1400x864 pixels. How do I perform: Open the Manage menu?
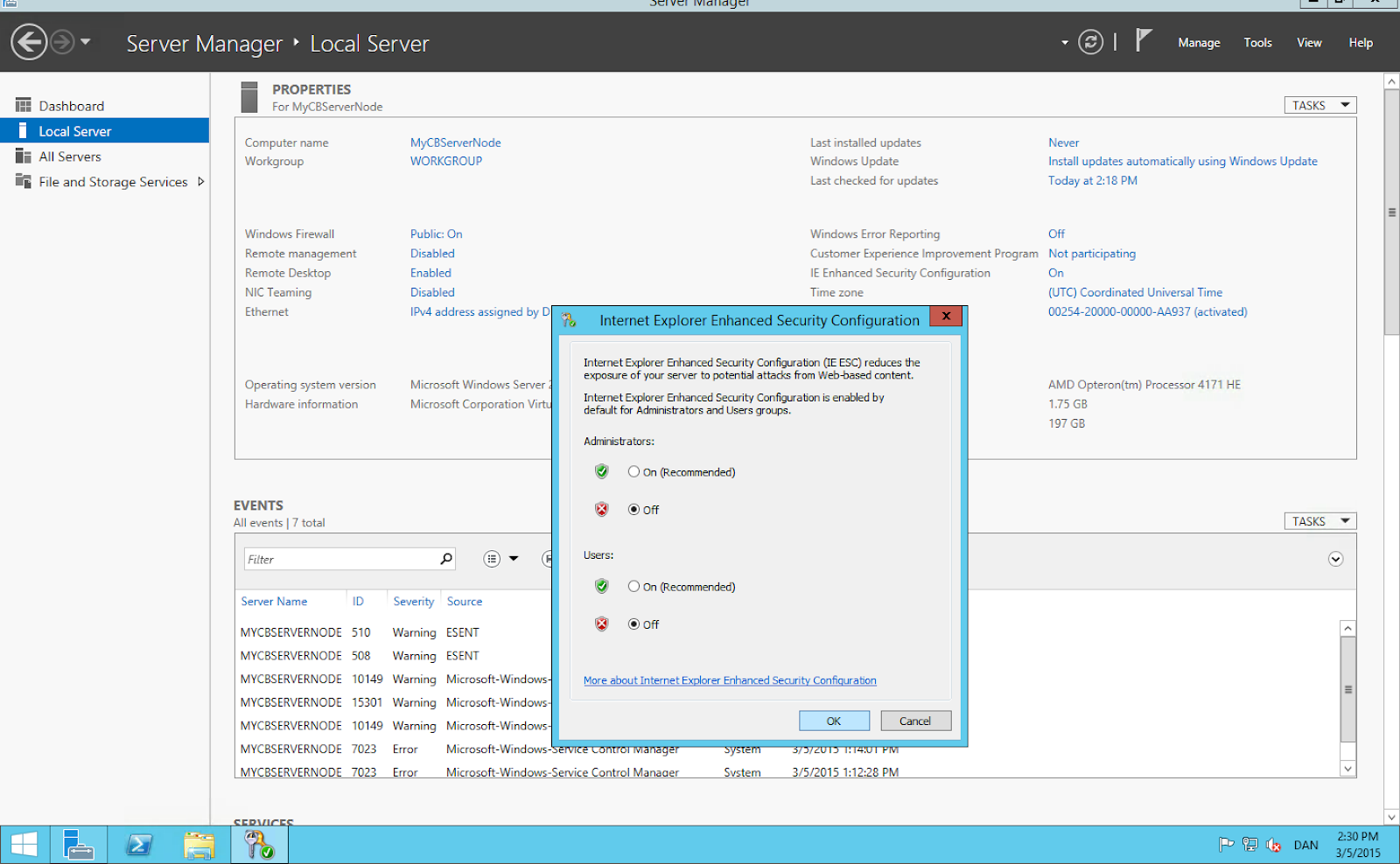pos(1199,43)
